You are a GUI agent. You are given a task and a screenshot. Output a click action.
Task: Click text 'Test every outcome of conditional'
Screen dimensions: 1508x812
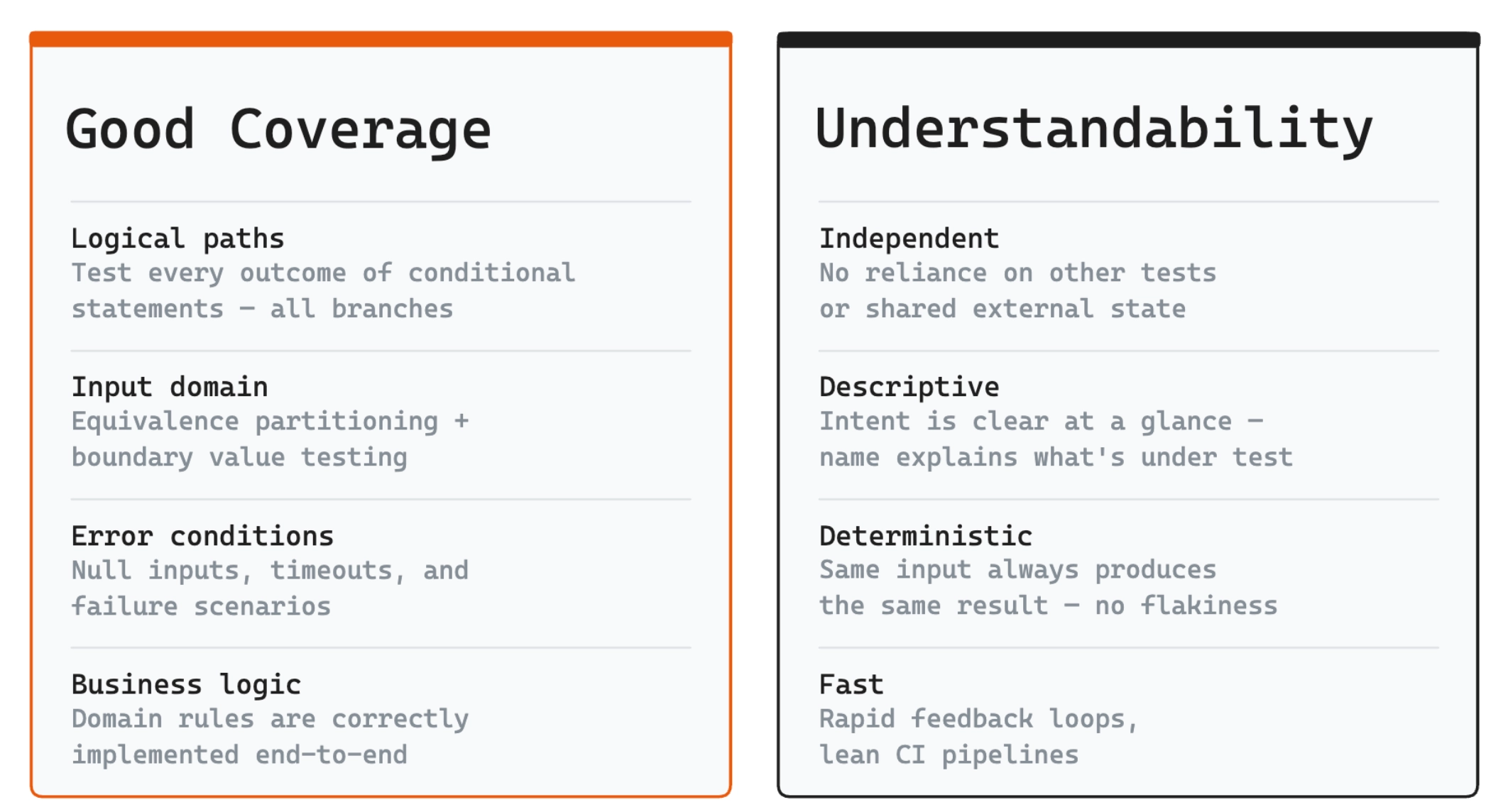[x=323, y=273]
